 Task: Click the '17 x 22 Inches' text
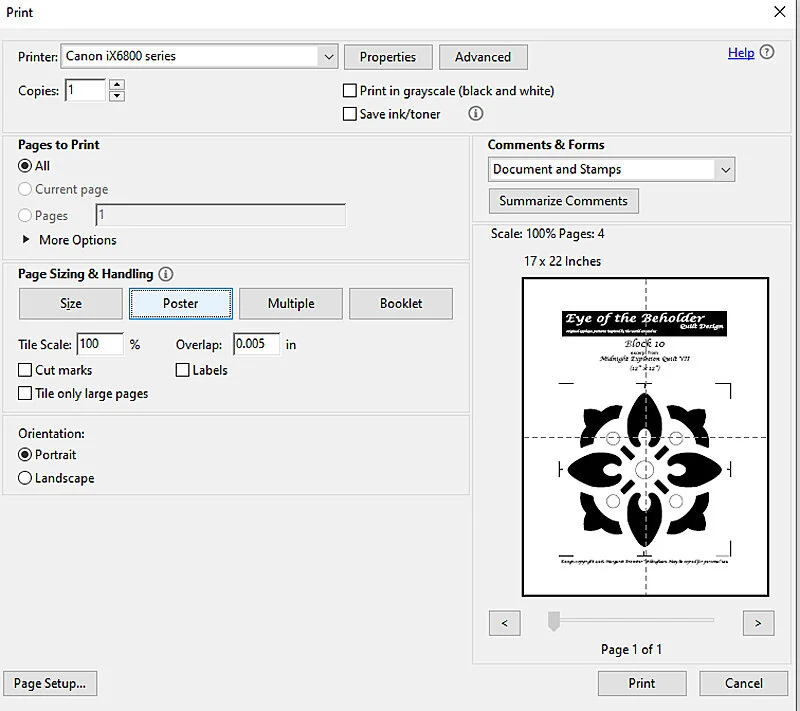(562, 261)
